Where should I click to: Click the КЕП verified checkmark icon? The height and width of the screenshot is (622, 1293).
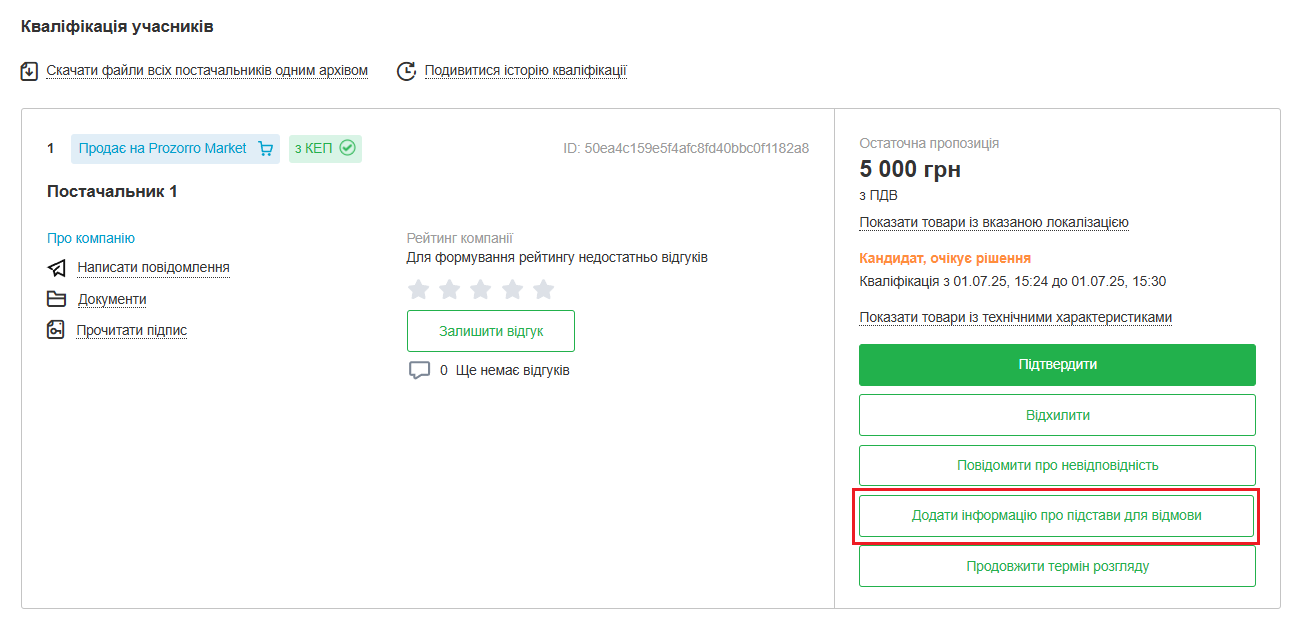coord(348,148)
